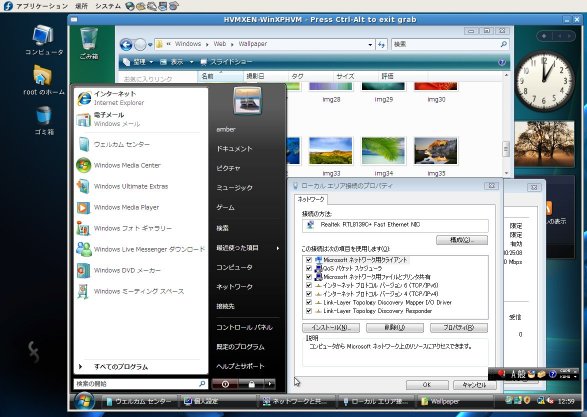Launch Windows Media Player

[x=140, y=207]
